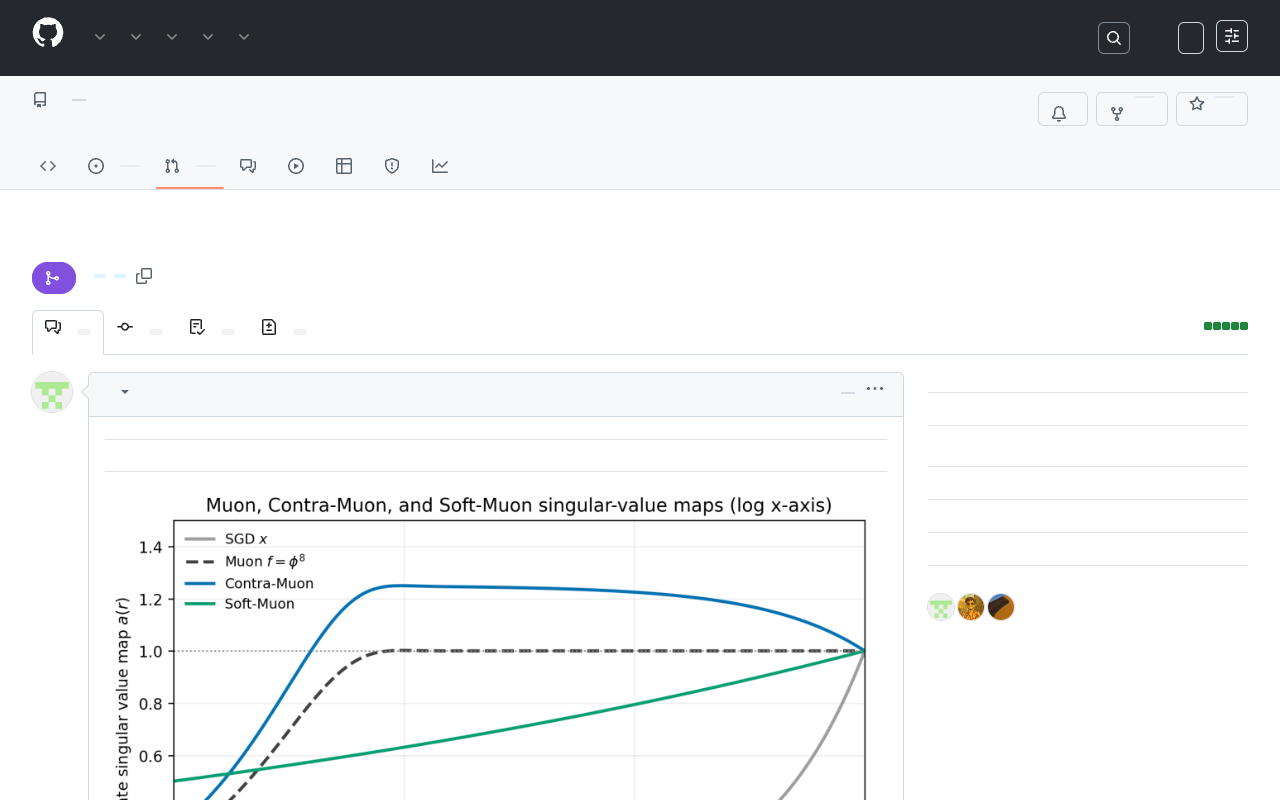The height and width of the screenshot is (800, 1280).
Task: Click the green participant avatar in sidebar
Action: (941, 607)
